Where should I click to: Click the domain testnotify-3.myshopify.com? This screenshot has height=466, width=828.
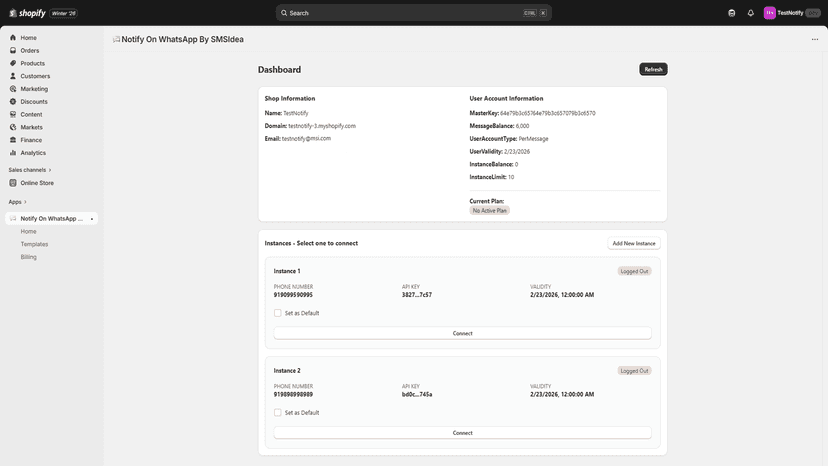pyautogui.click(x=322, y=126)
